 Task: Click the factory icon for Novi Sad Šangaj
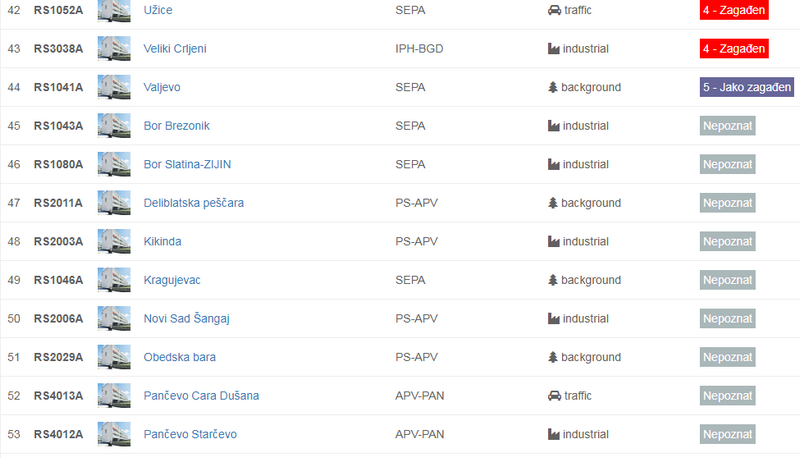pyautogui.click(x=554, y=319)
